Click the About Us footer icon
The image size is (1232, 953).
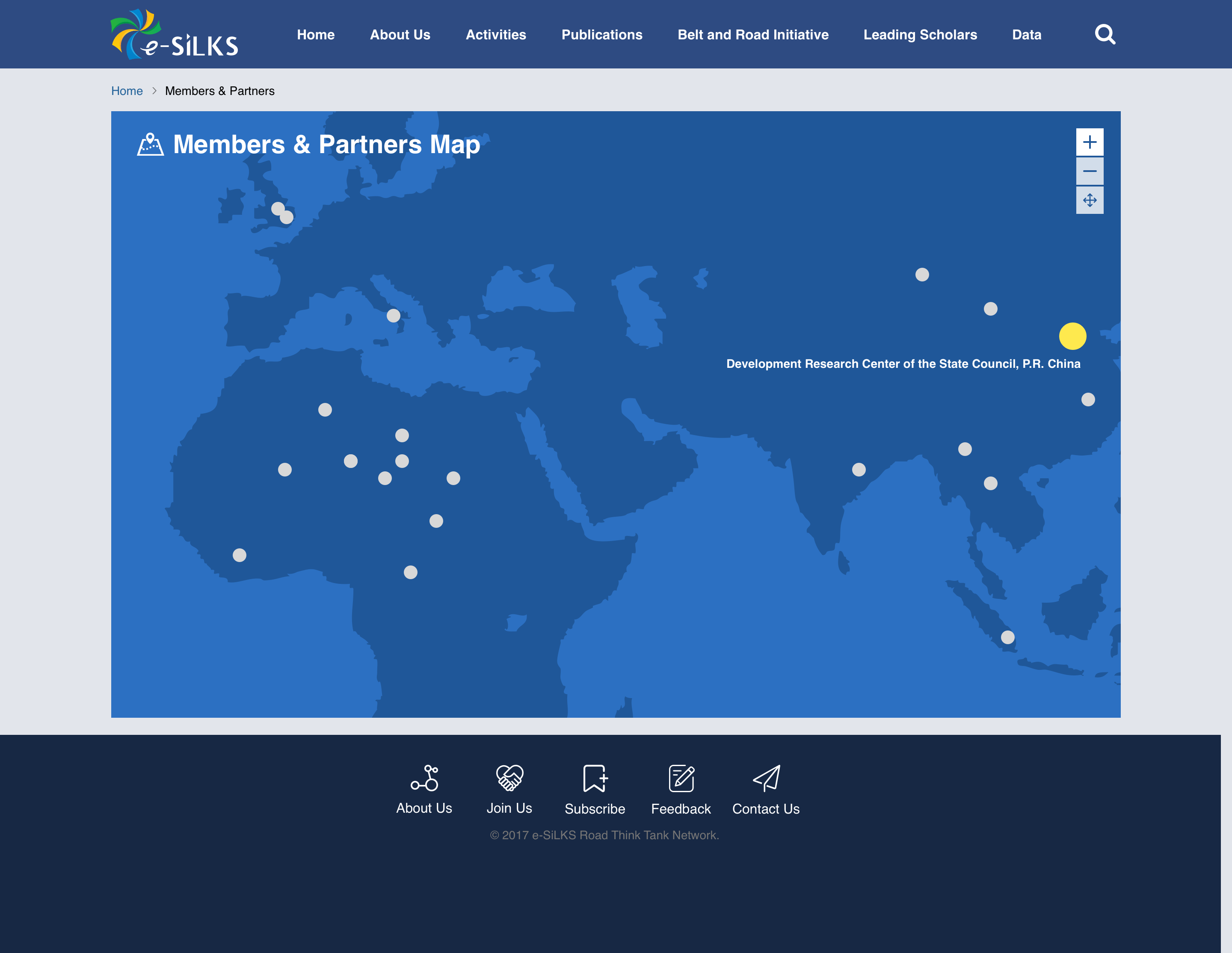(424, 778)
